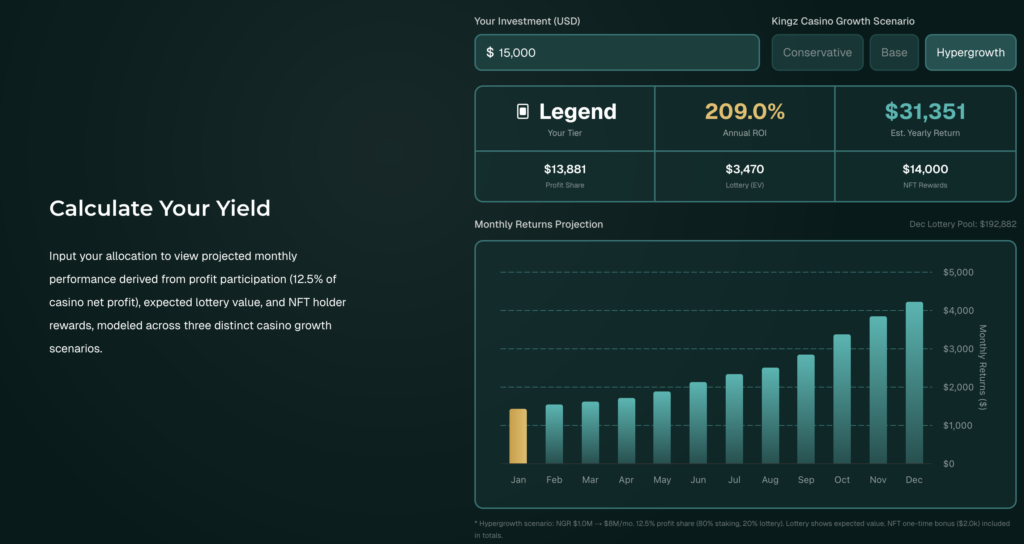The height and width of the screenshot is (544, 1024).
Task: Click the $31,351 Est. Yearly Return
Action: pos(925,112)
